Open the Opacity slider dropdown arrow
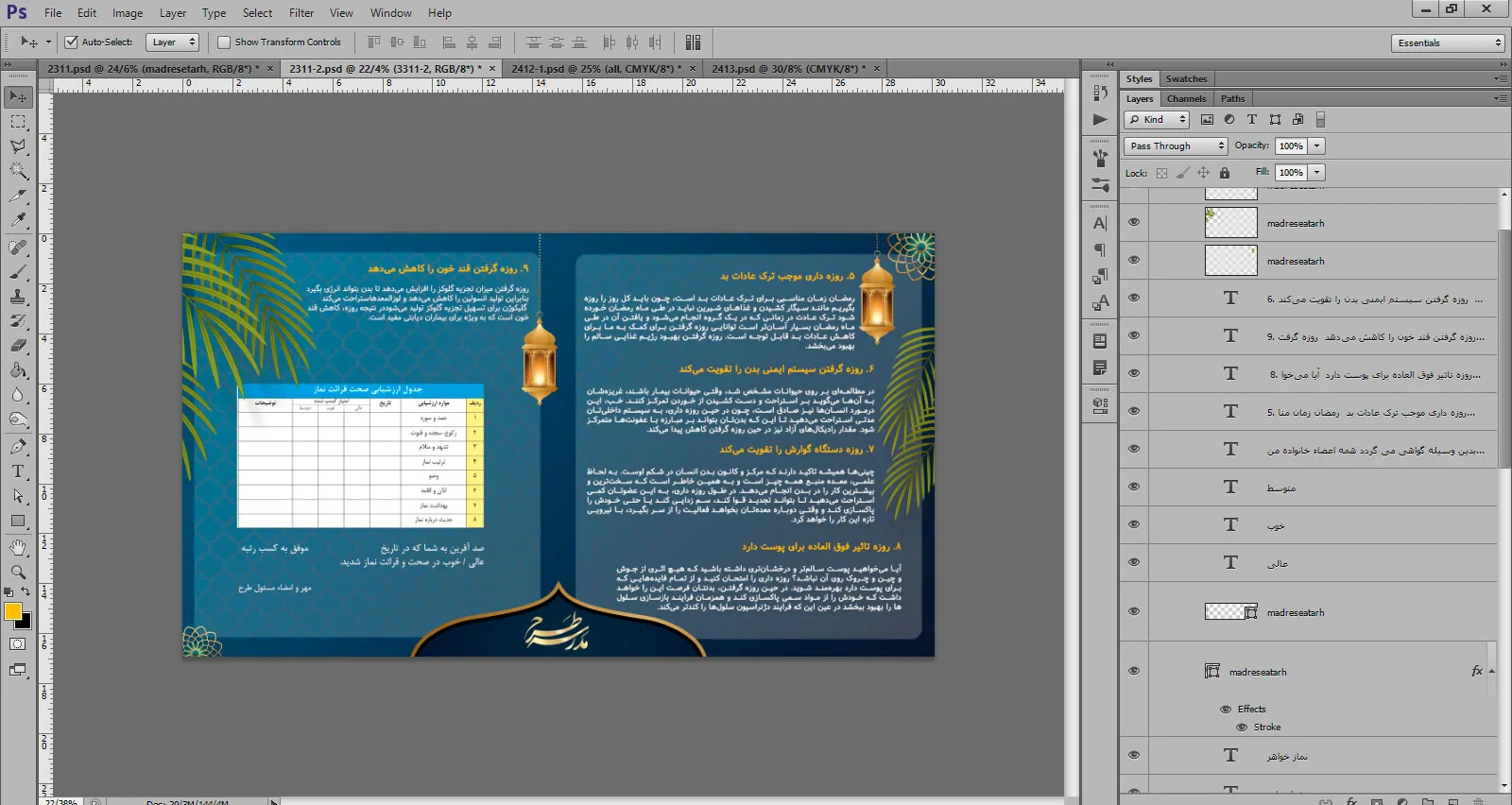This screenshot has height=805, width=1512. click(1317, 146)
